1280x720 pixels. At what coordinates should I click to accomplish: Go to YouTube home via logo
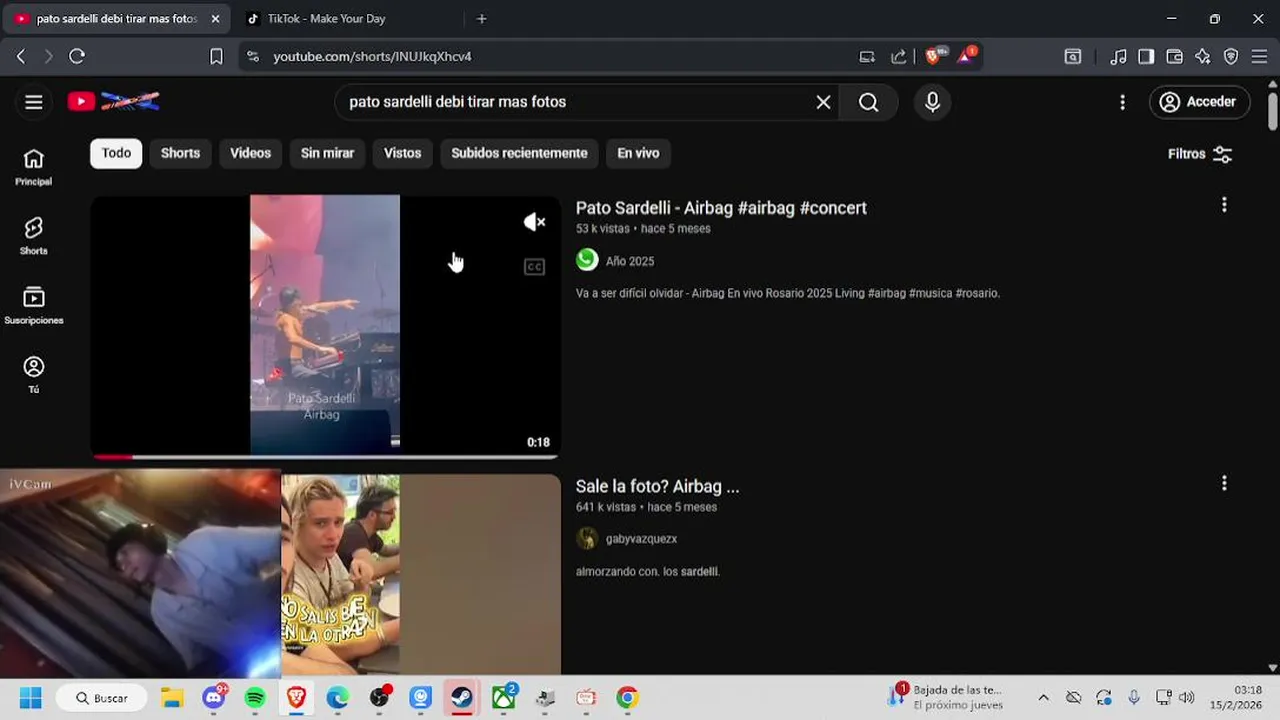pyautogui.click(x=113, y=102)
